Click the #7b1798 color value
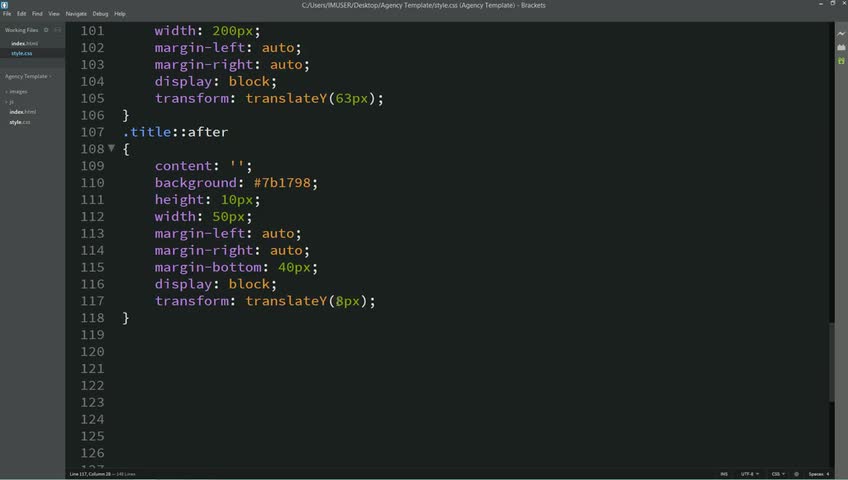This screenshot has width=848, height=480. (x=282, y=183)
